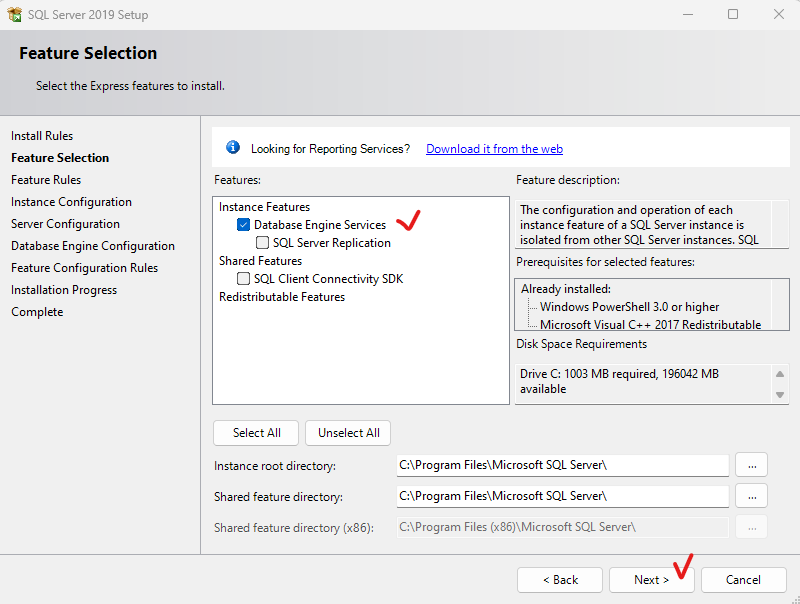Click the Select All button
Image resolution: width=800 pixels, height=604 pixels.
point(257,433)
